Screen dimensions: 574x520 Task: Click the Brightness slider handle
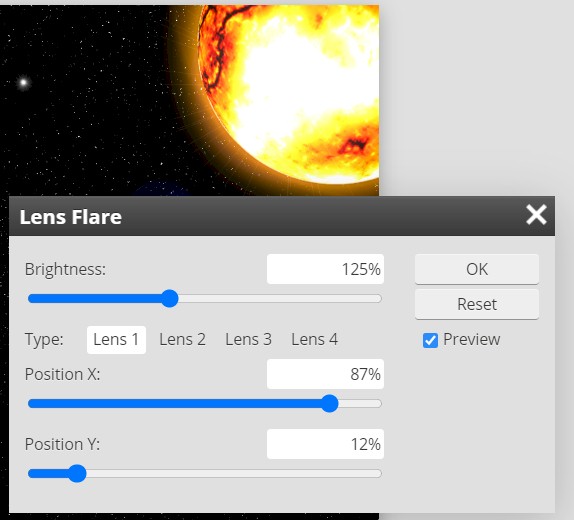click(169, 298)
